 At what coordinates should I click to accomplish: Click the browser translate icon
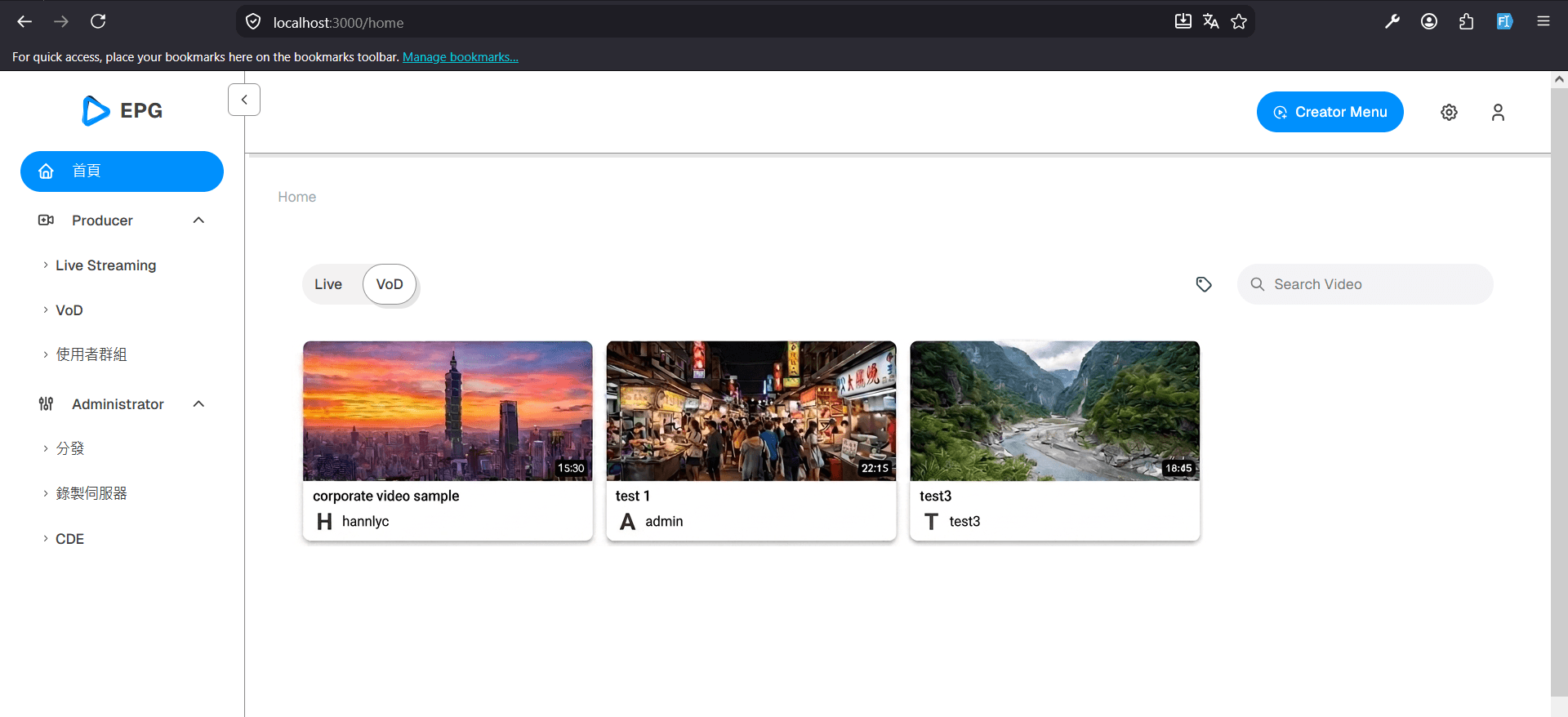(1211, 22)
